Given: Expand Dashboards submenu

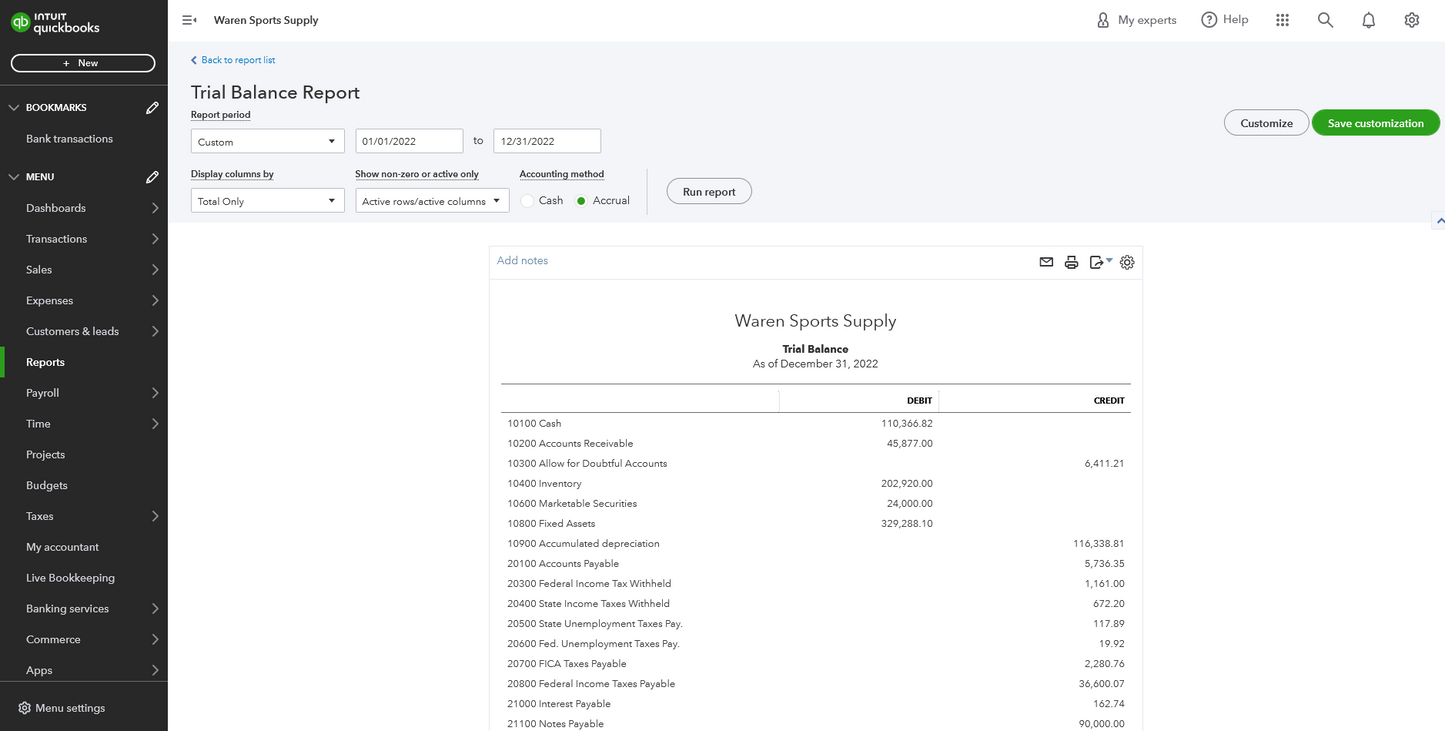Looking at the screenshot, I should click(155, 208).
